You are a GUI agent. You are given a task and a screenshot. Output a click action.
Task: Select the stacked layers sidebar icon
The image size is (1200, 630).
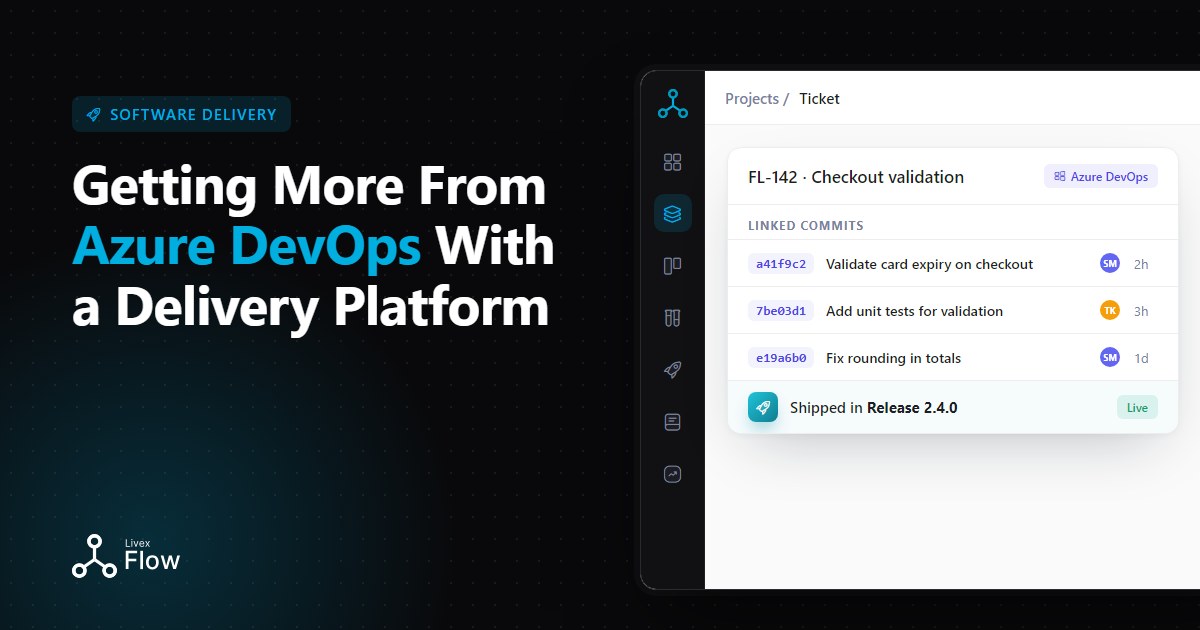673,213
